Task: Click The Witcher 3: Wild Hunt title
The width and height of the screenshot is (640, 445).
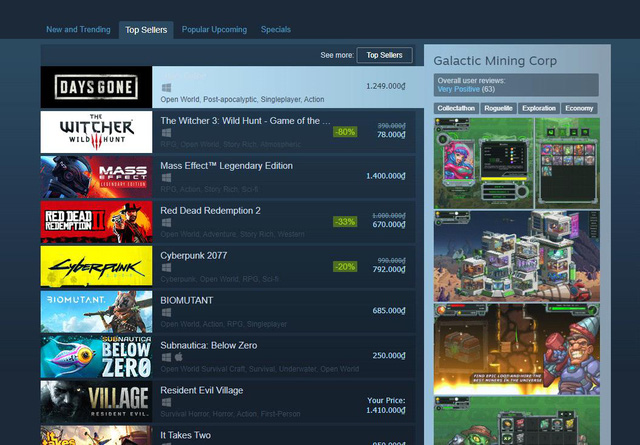Action: (245, 121)
